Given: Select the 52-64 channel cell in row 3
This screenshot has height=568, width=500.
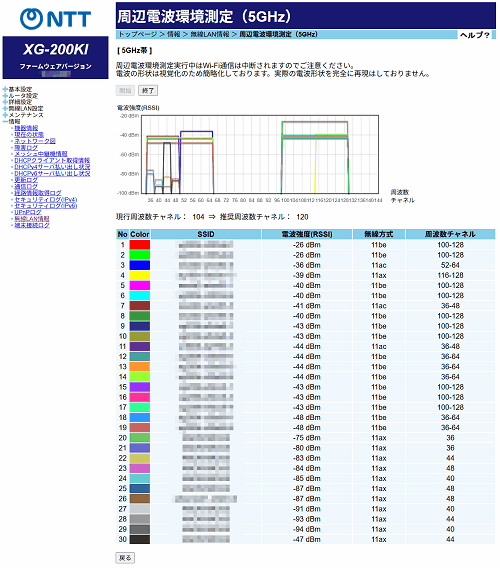Looking at the screenshot, I should [450, 265].
